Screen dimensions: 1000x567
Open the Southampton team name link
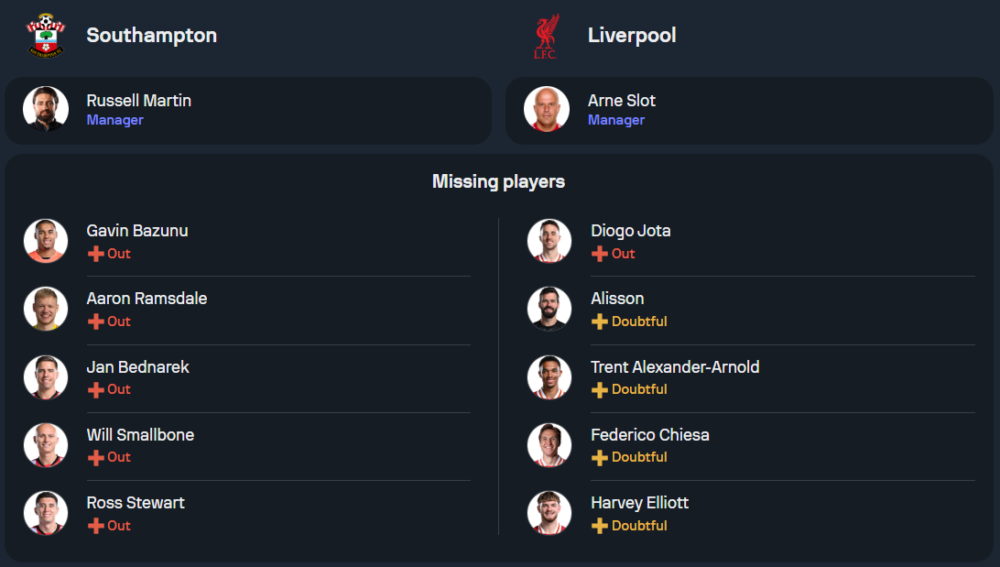(151, 35)
